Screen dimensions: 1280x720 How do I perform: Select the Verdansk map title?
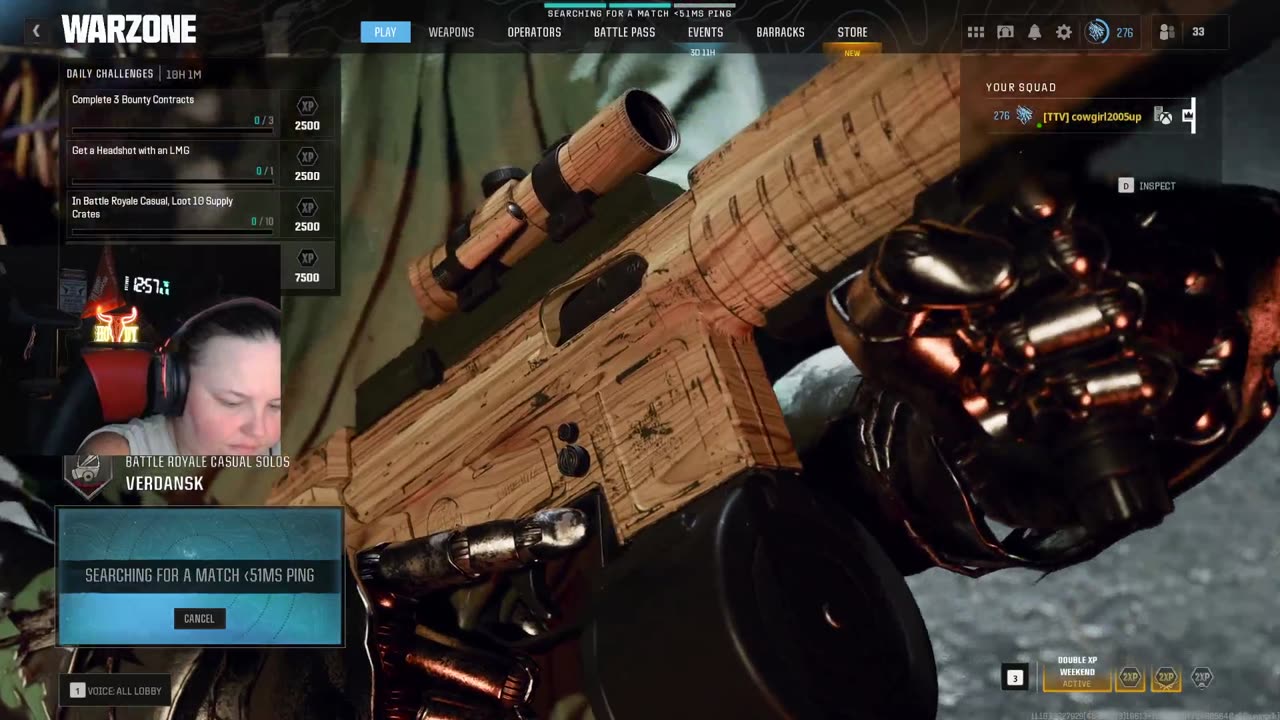point(164,484)
